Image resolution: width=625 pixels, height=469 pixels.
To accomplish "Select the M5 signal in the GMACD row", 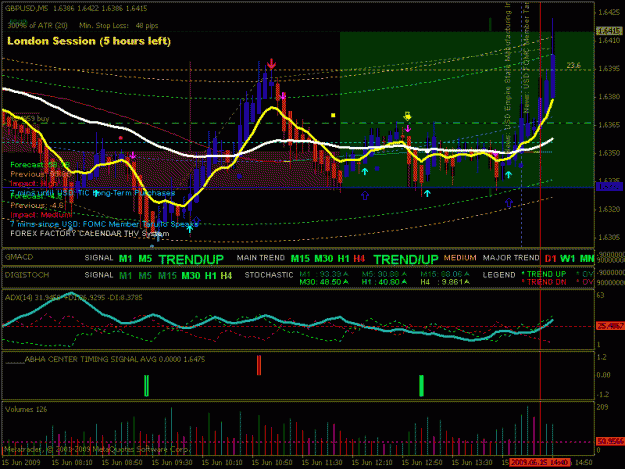I will pyautogui.click(x=145, y=259).
